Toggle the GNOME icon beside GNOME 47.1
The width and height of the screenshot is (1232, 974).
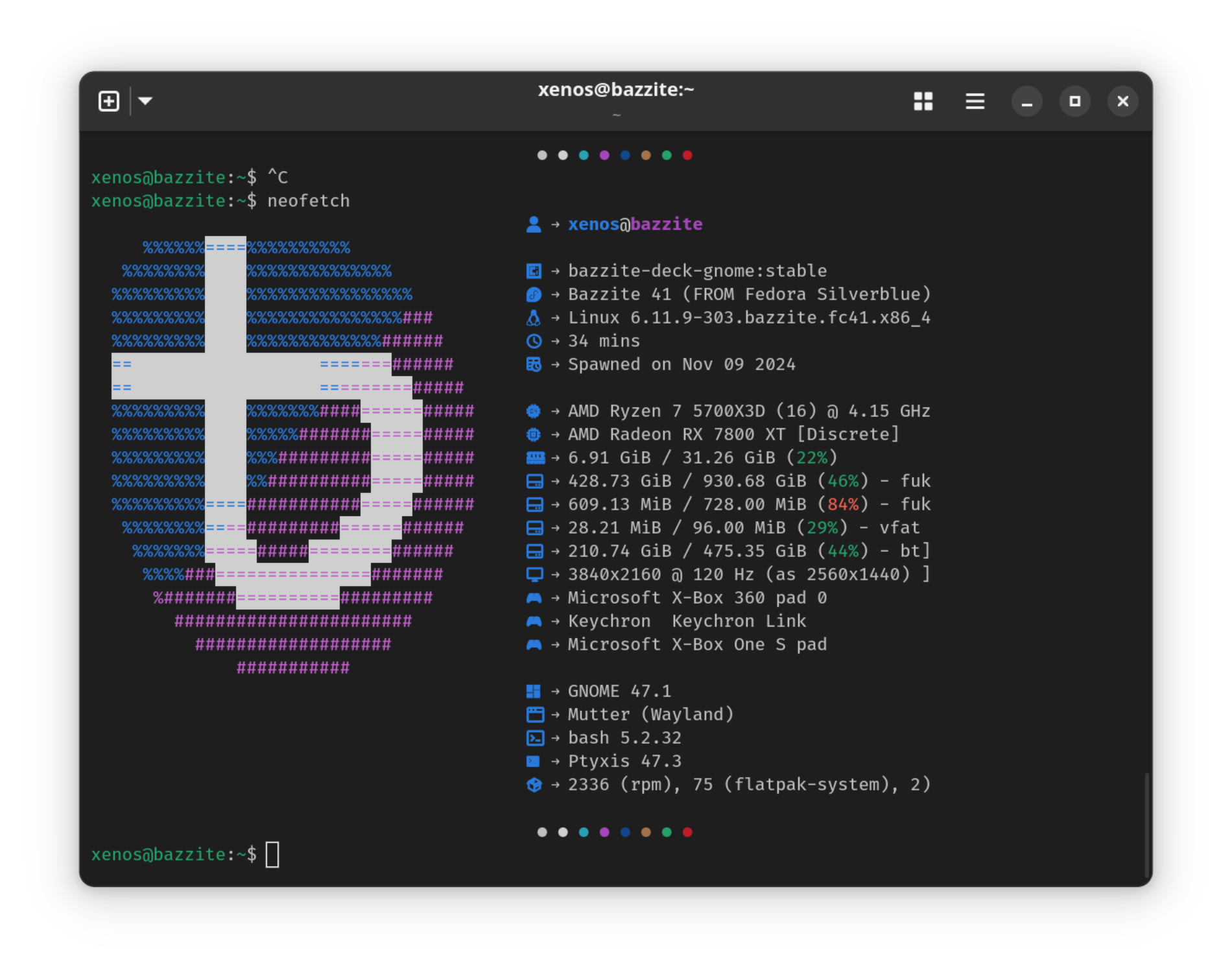tap(533, 691)
